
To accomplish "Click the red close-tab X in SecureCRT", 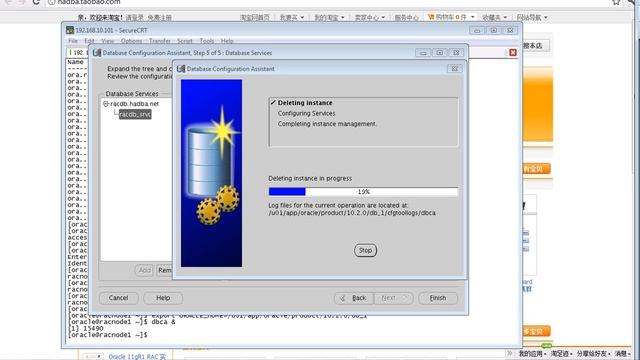I will click(x=513, y=53).
